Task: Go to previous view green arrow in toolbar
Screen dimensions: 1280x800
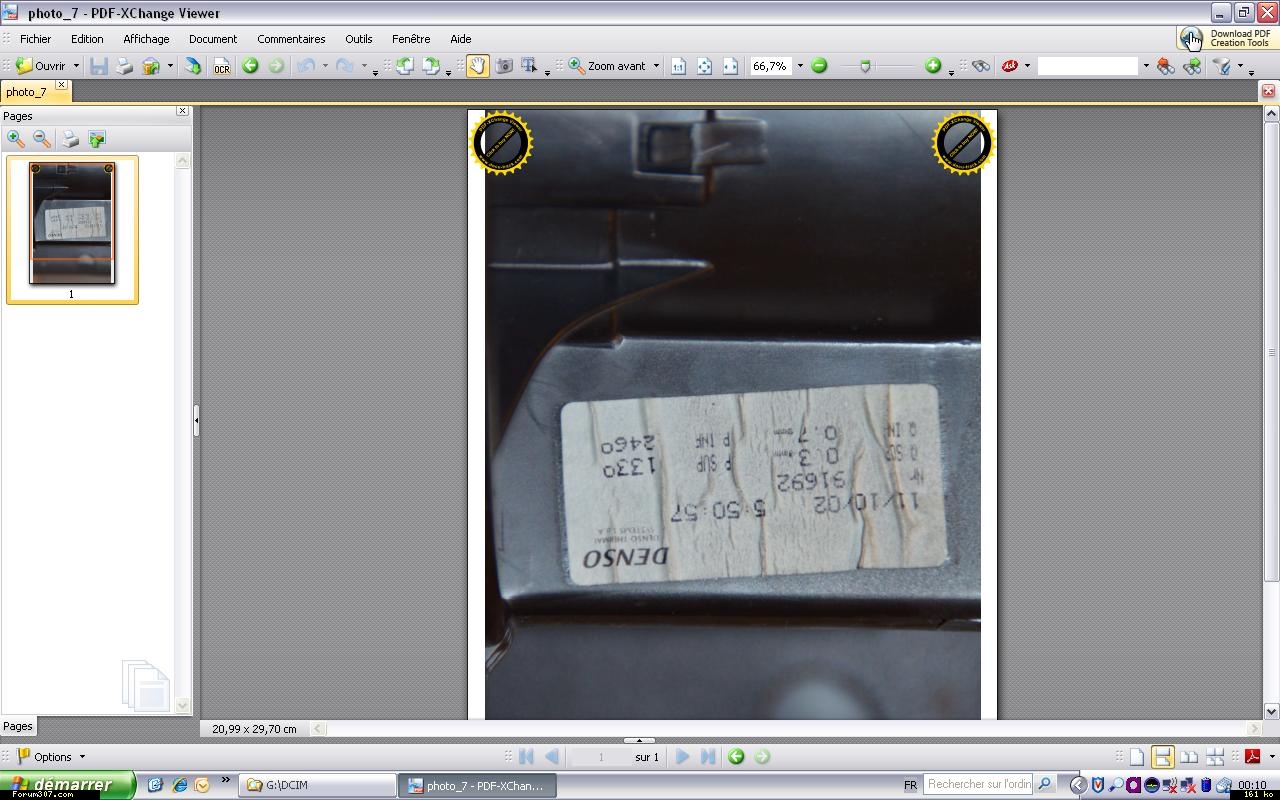Action: click(x=250, y=66)
